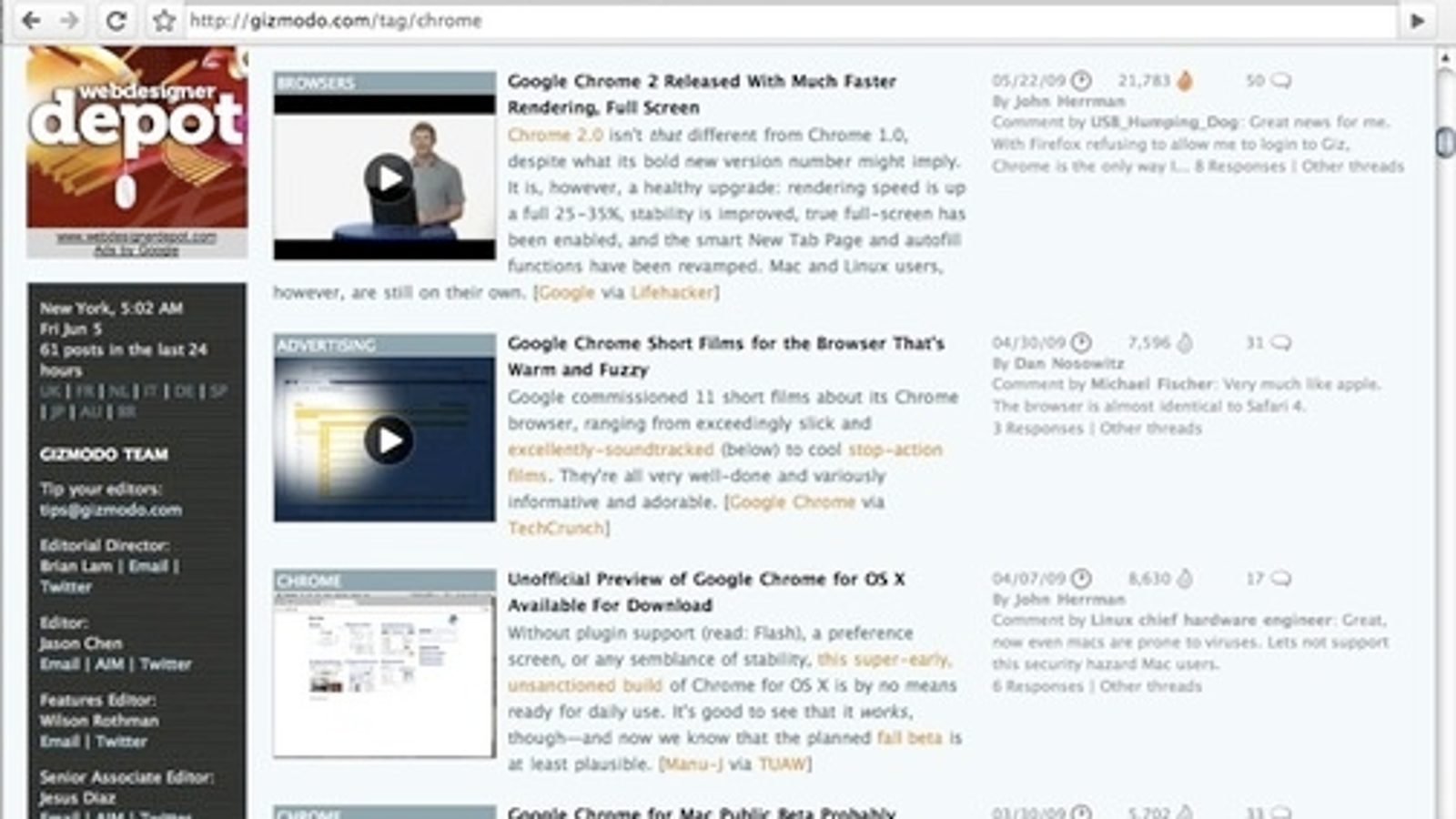Play the Chrome 2 Released video
The image size is (1456, 819).
[389, 177]
